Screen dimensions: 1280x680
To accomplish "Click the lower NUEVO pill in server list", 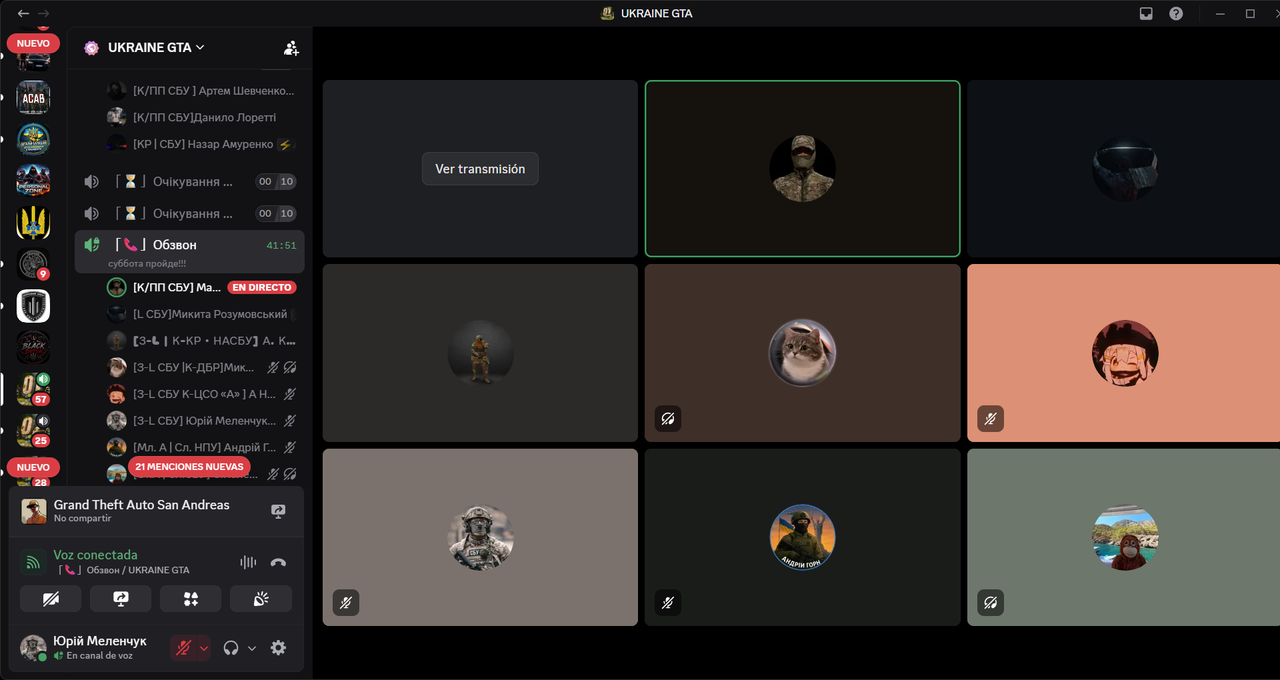I will point(33,467).
